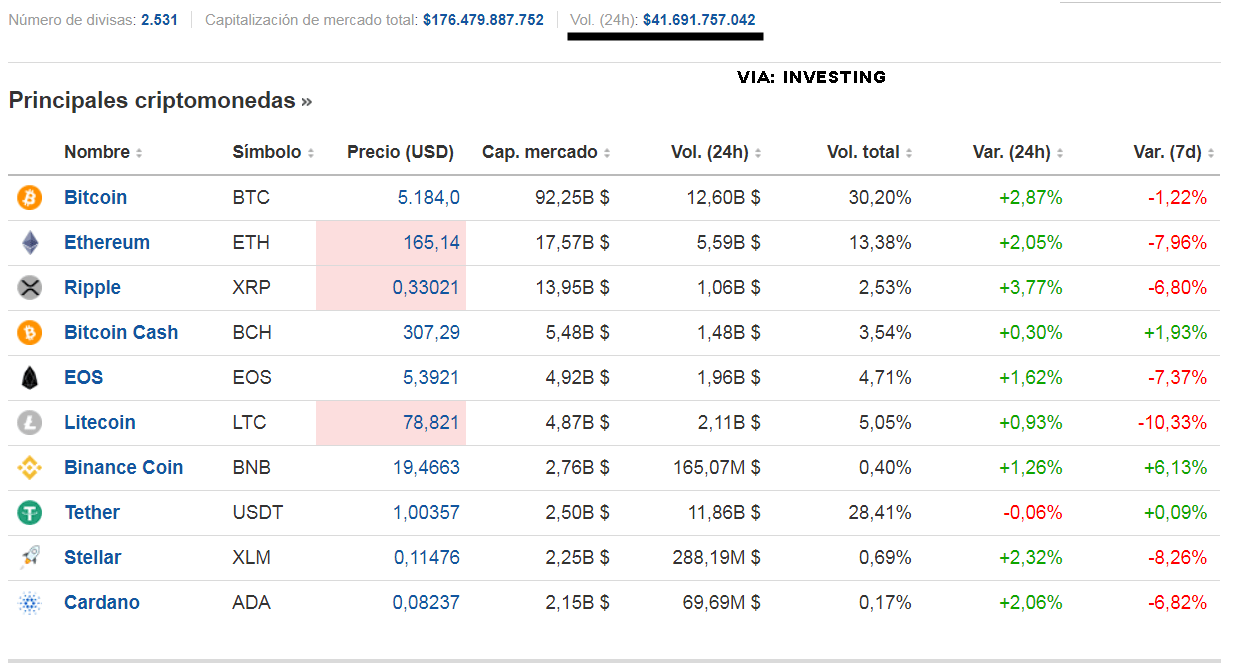Click the Ethereum diamond logo icon
The height and width of the screenshot is (667, 1234).
(30, 243)
